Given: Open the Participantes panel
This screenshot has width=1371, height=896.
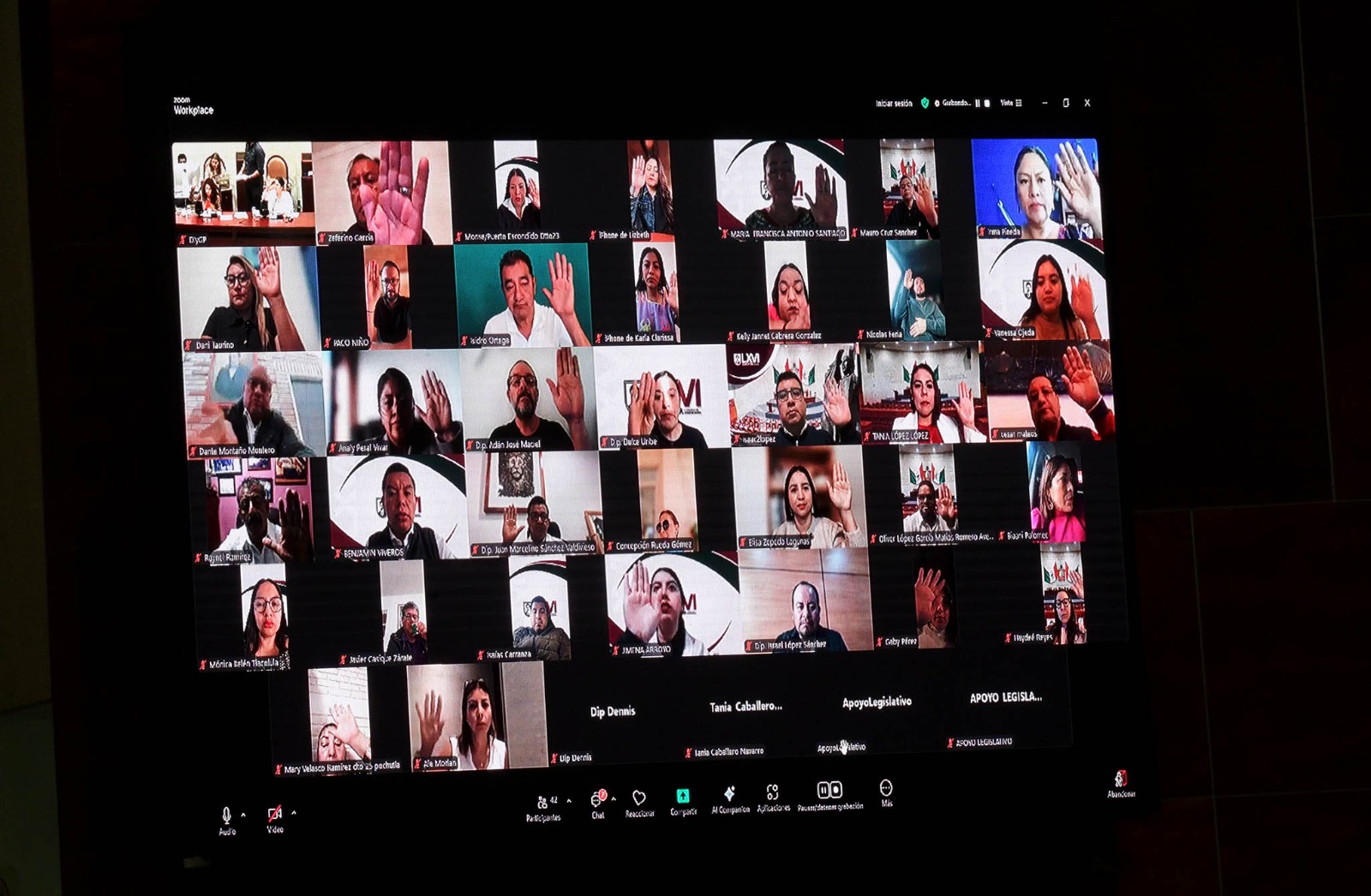Looking at the screenshot, I should [x=542, y=803].
